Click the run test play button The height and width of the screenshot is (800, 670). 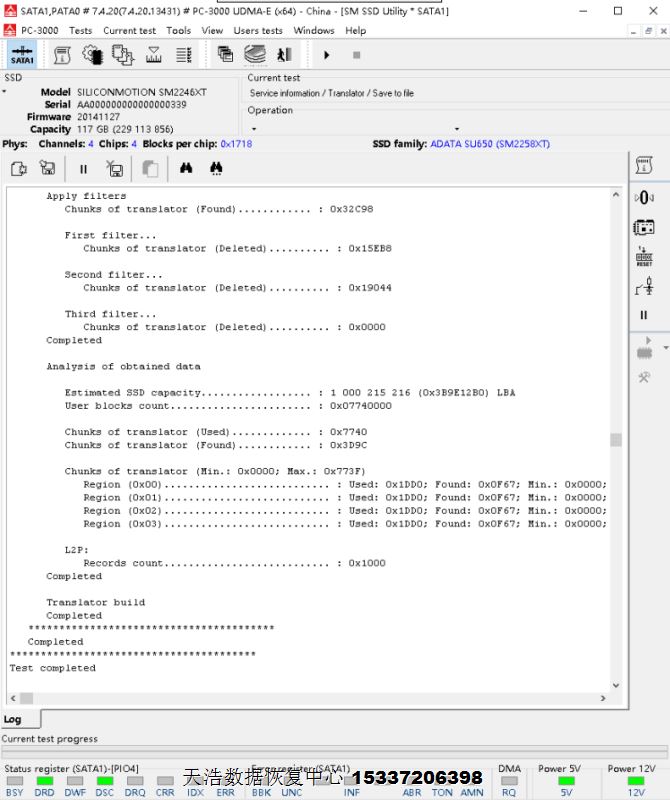point(326,55)
